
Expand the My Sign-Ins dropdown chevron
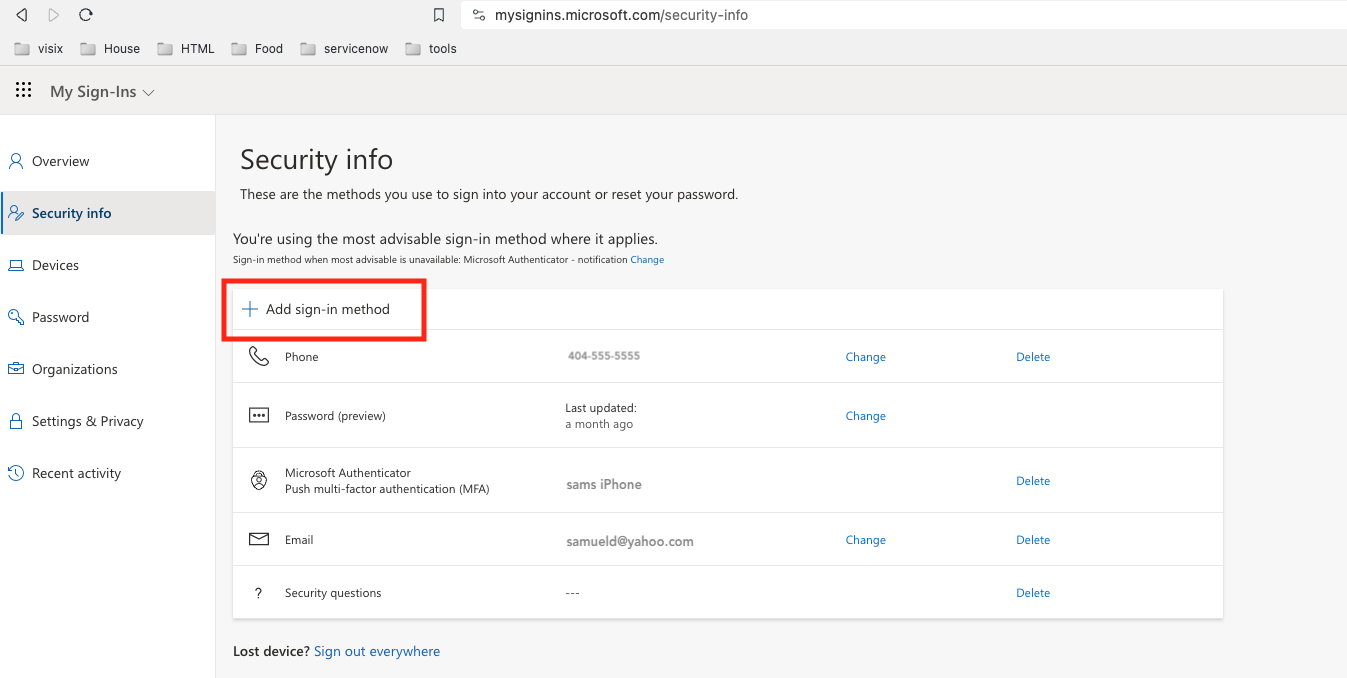149,92
